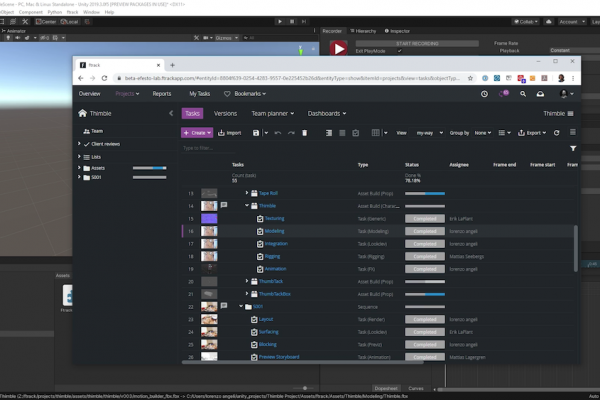The image size is (600, 400).
Task: Open ftrack Reports page
Action: coord(162,94)
